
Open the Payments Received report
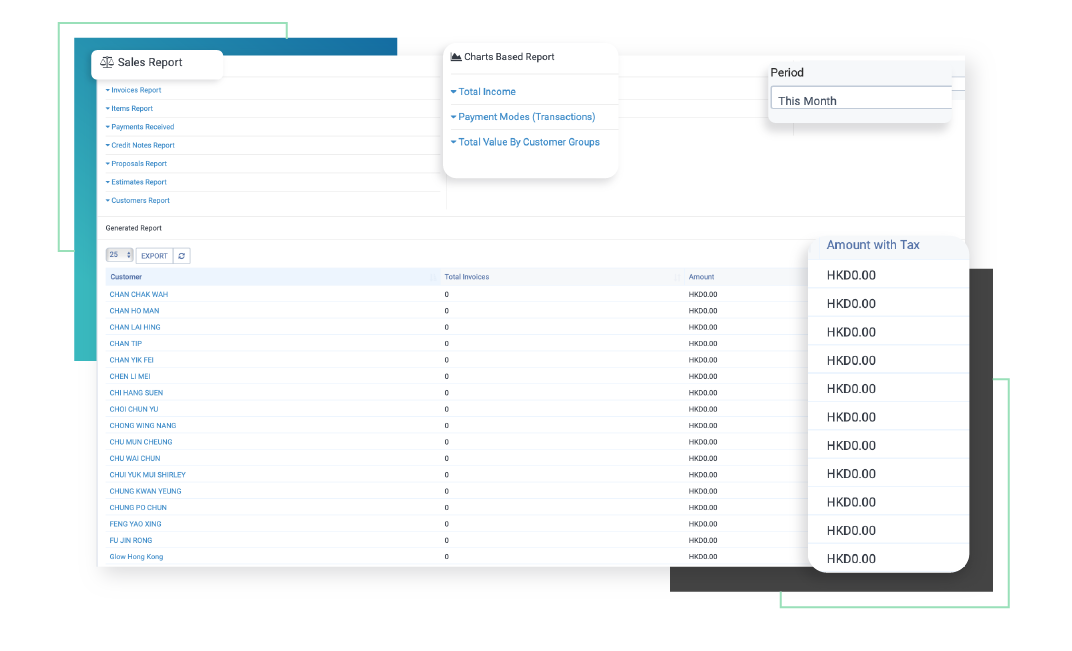[x=141, y=127]
